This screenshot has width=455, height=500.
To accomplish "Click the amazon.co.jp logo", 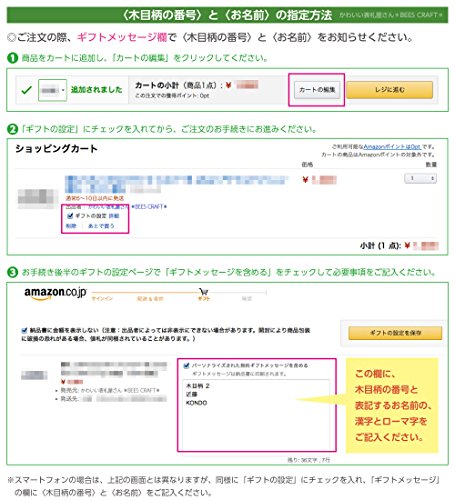I will 55,293.
